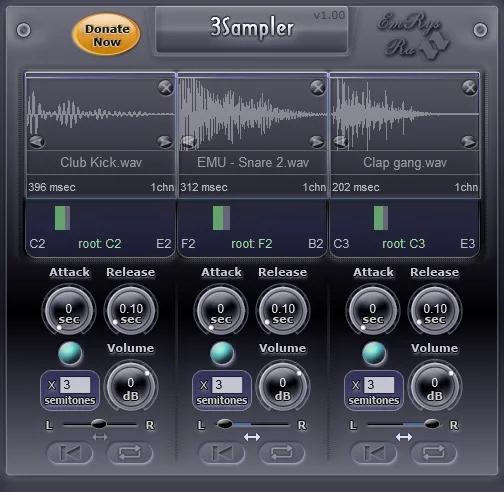The image size is (504, 492).
Task: Load next sample for Club Kick slot
Action: (x=164, y=142)
